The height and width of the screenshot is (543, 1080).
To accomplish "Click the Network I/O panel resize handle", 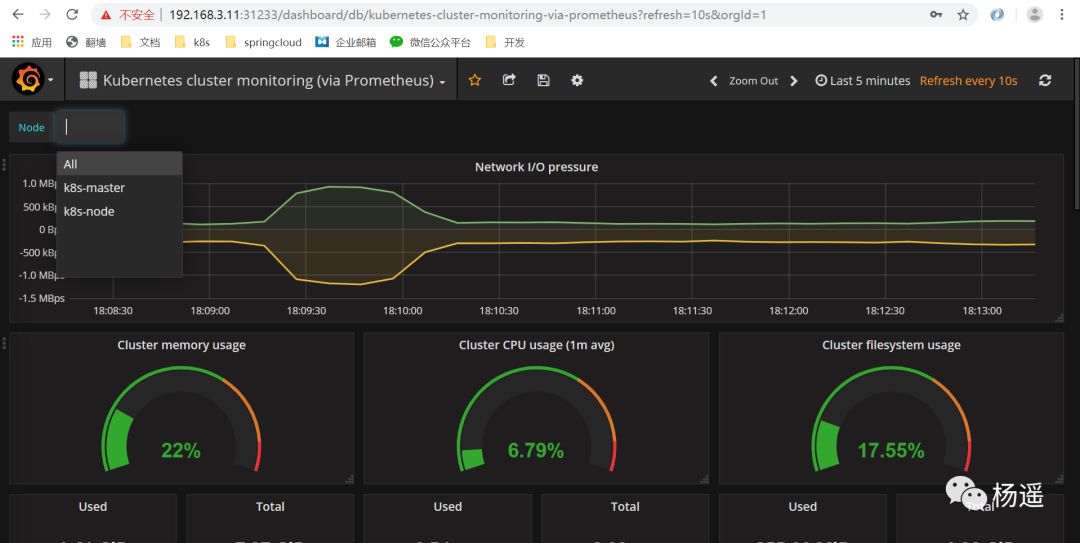I will (1059, 318).
